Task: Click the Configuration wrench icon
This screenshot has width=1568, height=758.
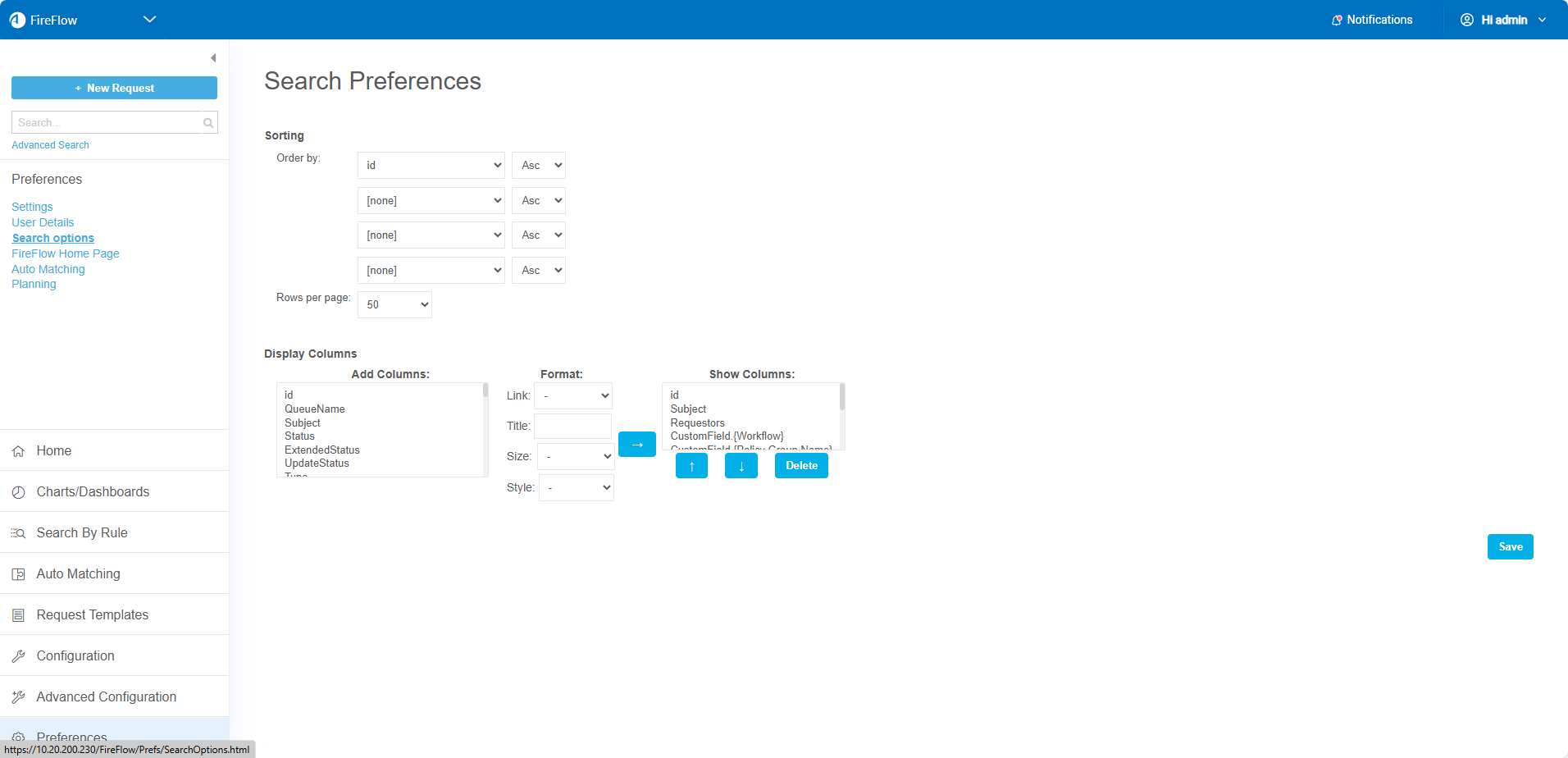Action: pyautogui.click(x=18, y=656)
